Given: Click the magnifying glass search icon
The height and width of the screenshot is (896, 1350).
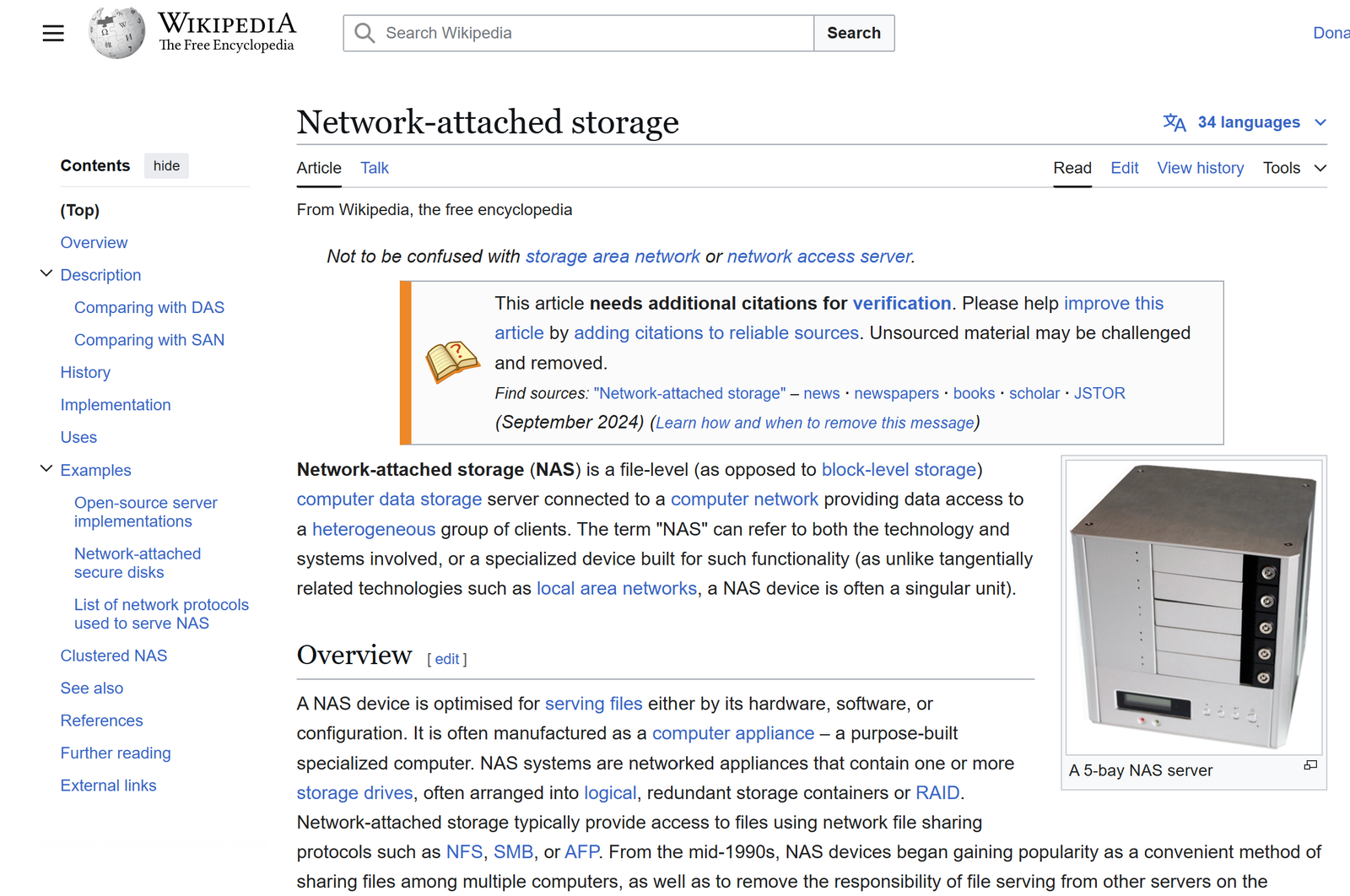Looking at the screenshot, I should (364, 33).
